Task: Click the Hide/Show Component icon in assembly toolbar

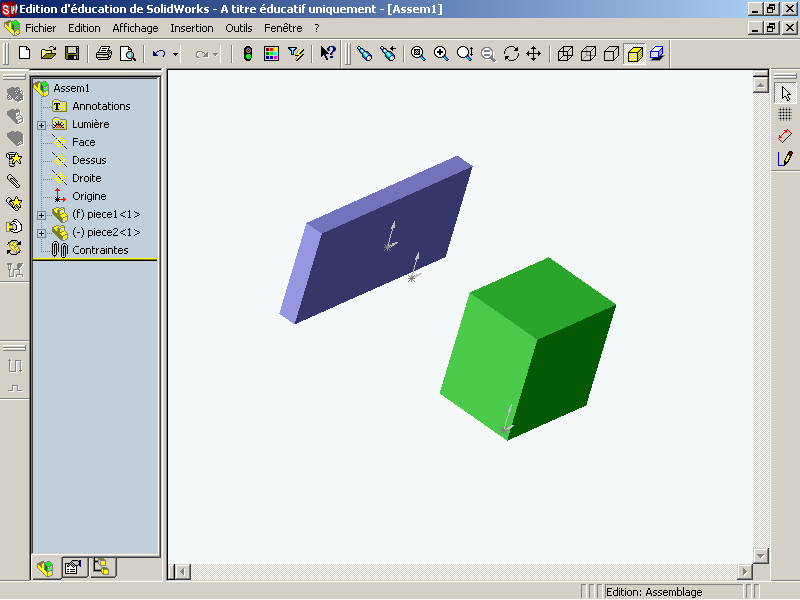Action: coord(15,94)
